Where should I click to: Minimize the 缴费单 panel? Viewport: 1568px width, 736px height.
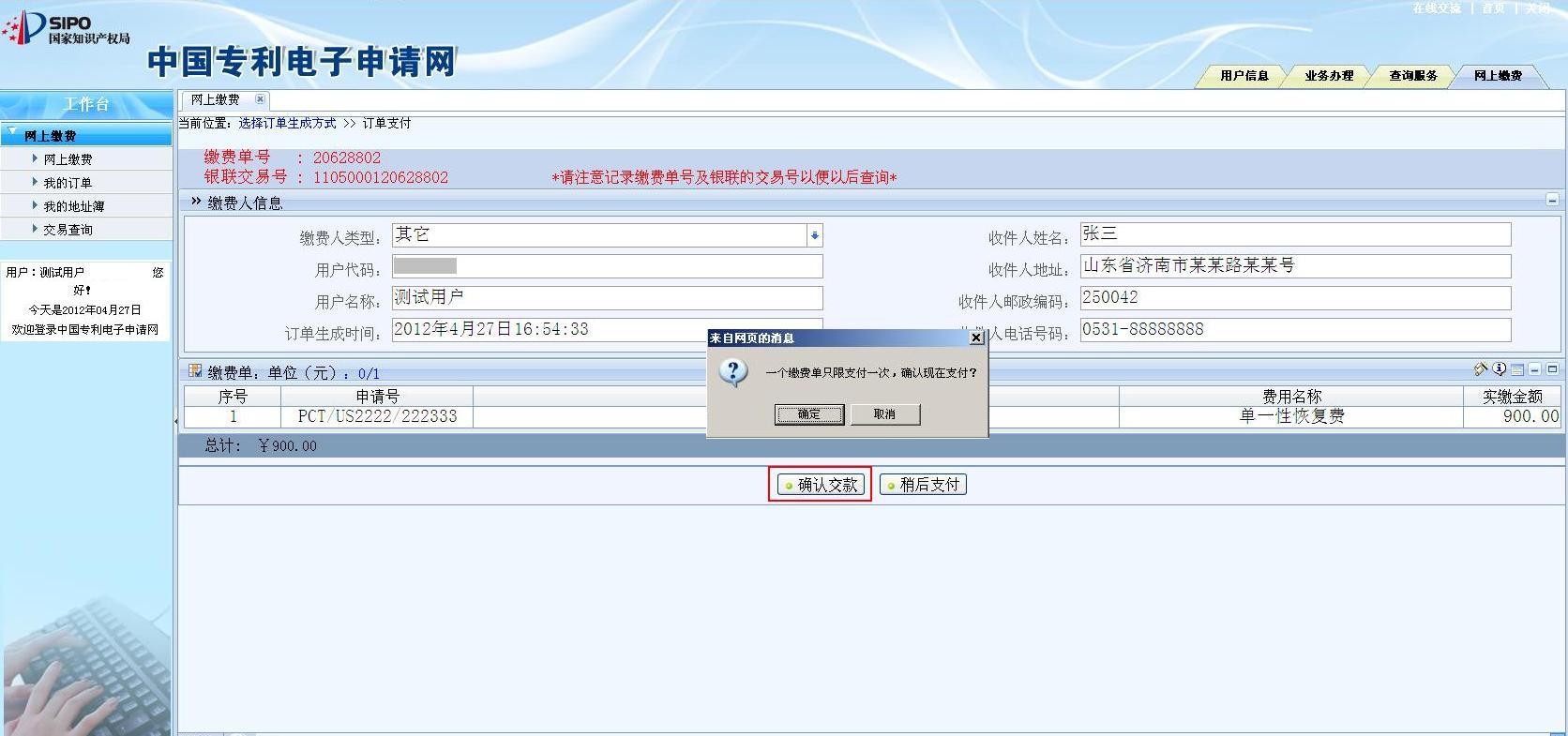click(1535, 370)
